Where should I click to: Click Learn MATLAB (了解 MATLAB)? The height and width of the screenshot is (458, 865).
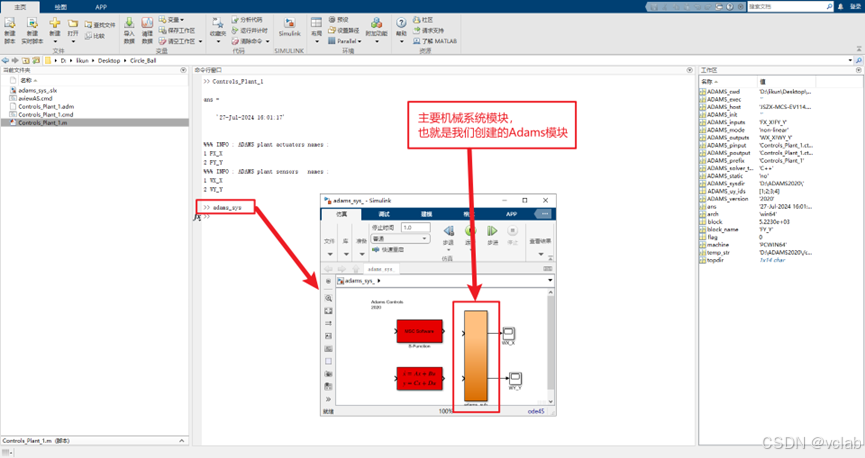point(435,41)
